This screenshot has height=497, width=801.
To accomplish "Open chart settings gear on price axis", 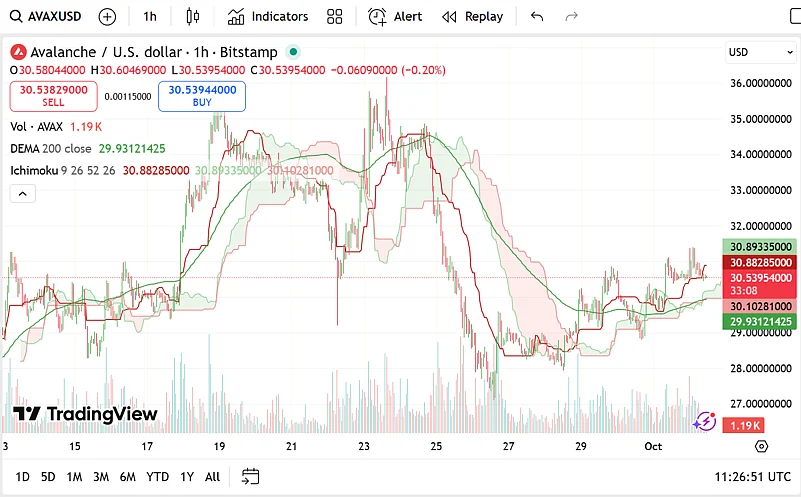I will point(761,446).
